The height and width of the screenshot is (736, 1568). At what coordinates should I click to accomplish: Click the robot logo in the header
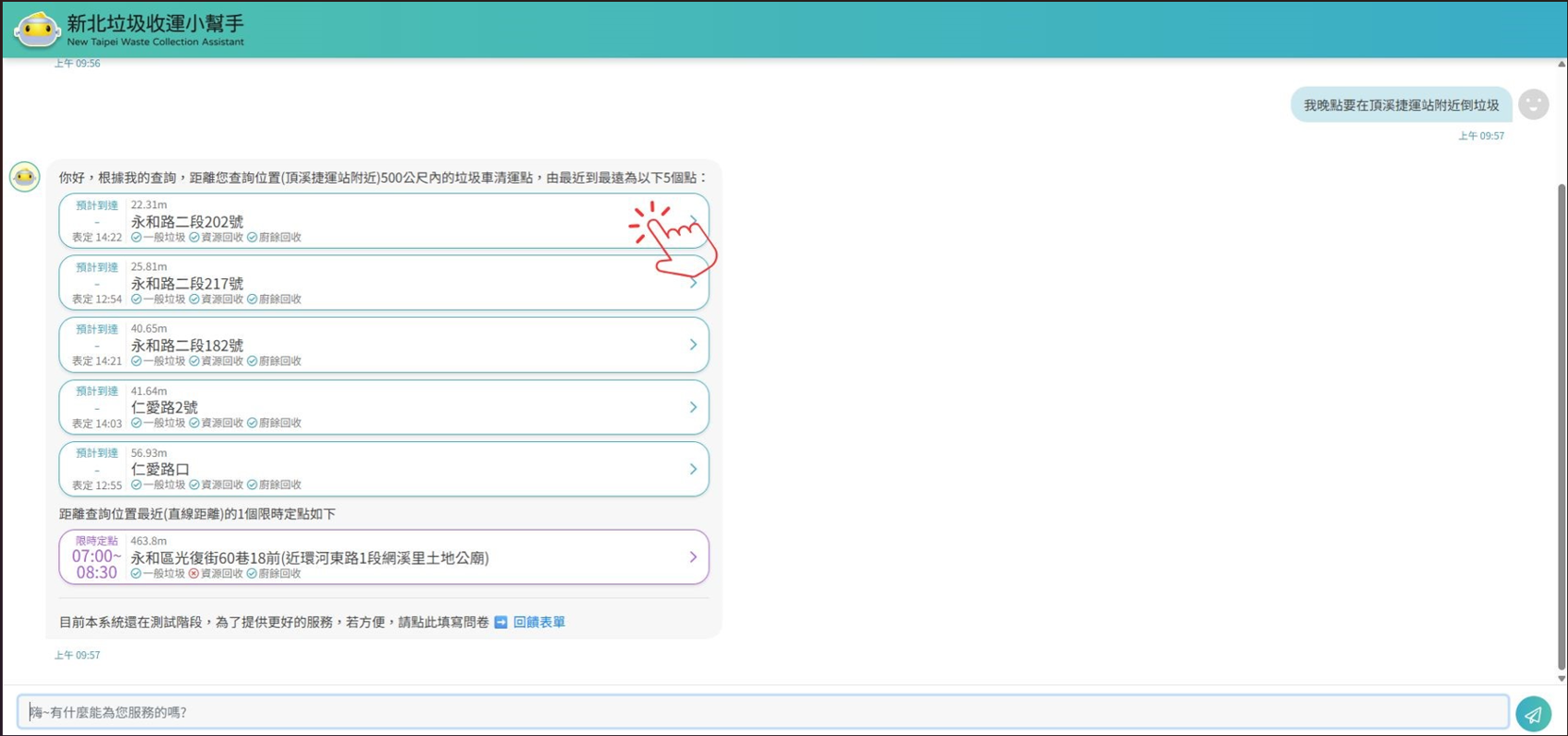tap(38, 29)
